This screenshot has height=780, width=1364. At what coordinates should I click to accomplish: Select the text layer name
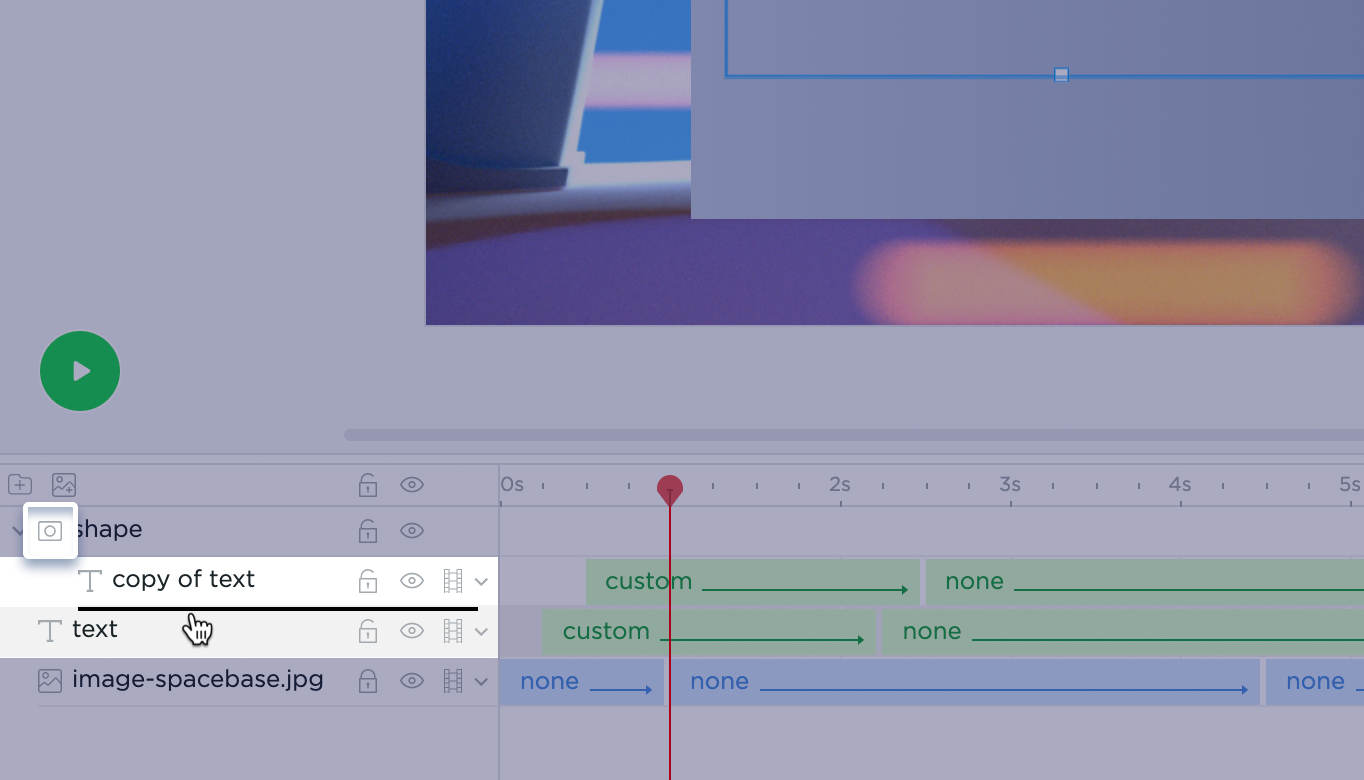[95, 630]
